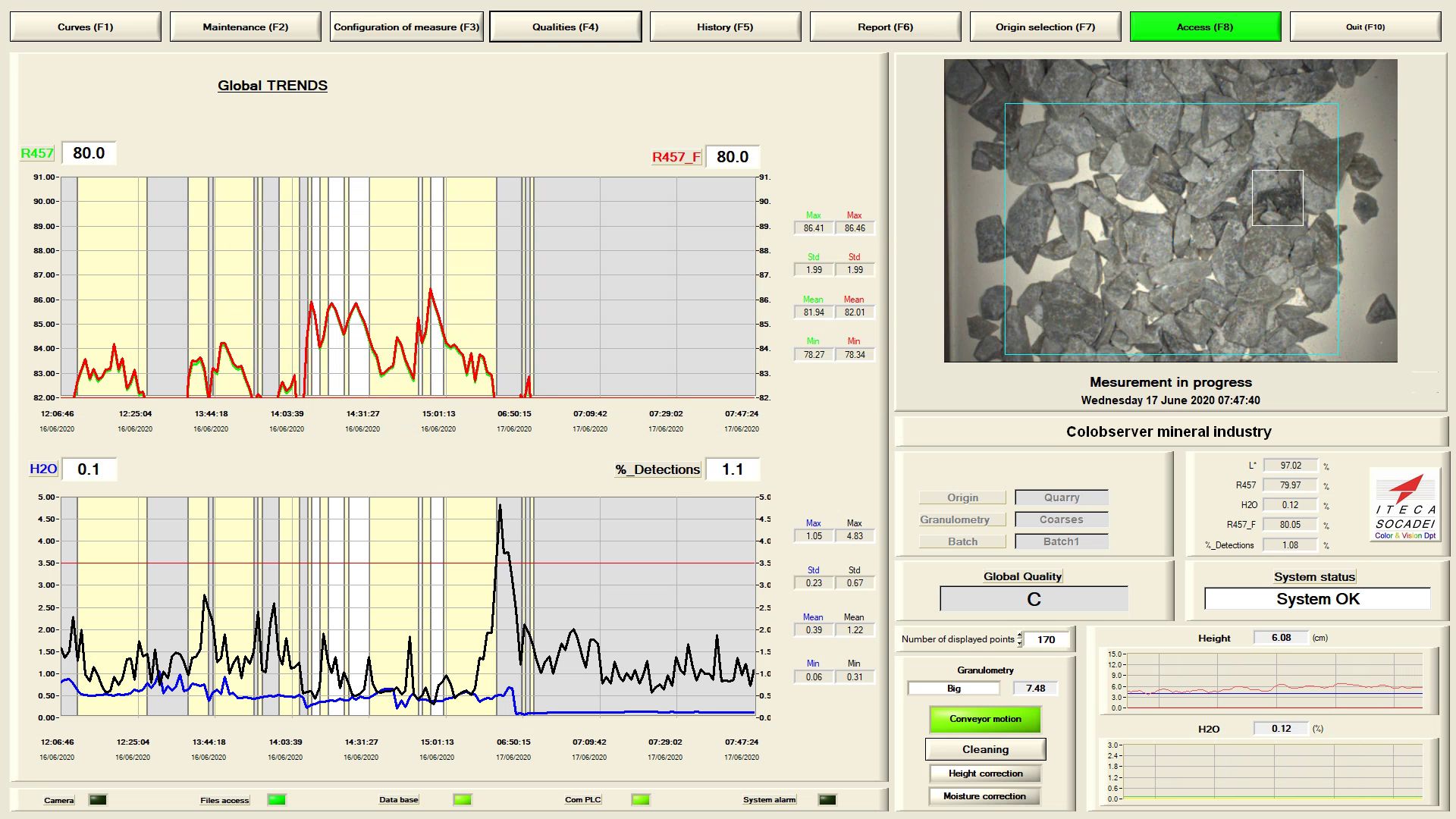Click the Com PLC indicator light
Viewport: 1456px width, 819px height.
click(641, 799)
